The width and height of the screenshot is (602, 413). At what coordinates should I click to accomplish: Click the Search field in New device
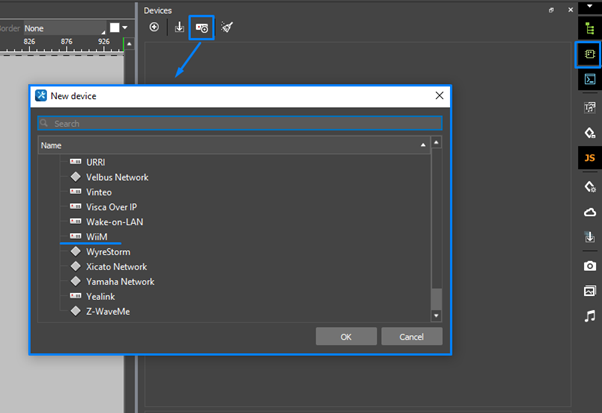(239, 124)
